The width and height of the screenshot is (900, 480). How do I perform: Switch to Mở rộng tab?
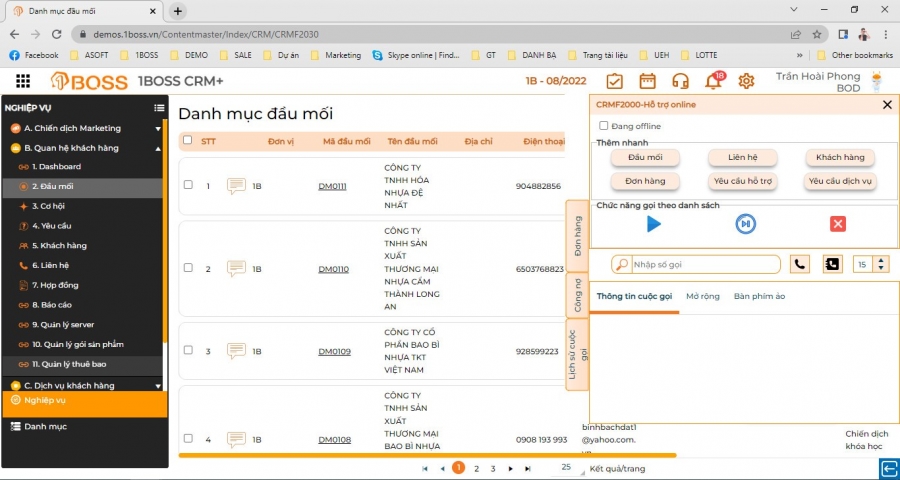703,296
